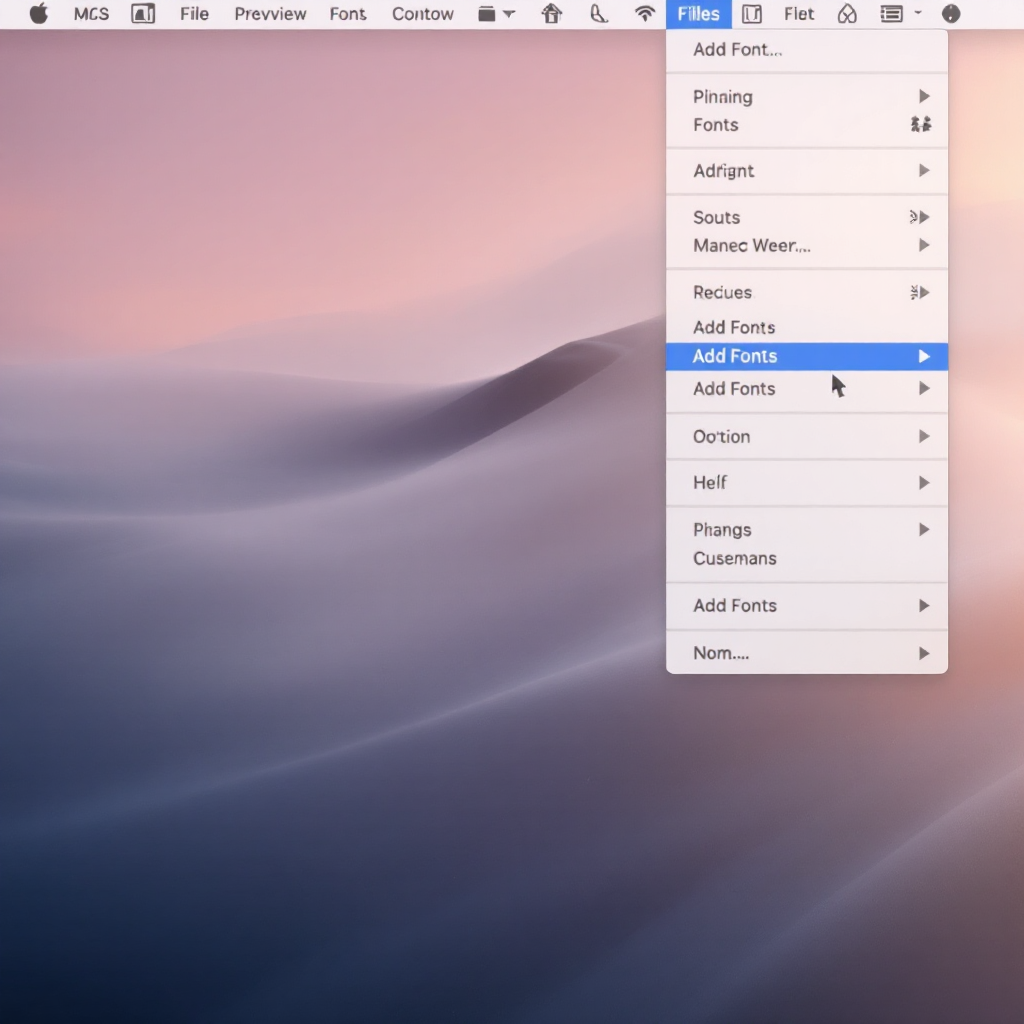Viewport: 1024px width, 1024px height.
Task: Open Add Fonts entry just above Oo'tion
Action: coord(807,389)
